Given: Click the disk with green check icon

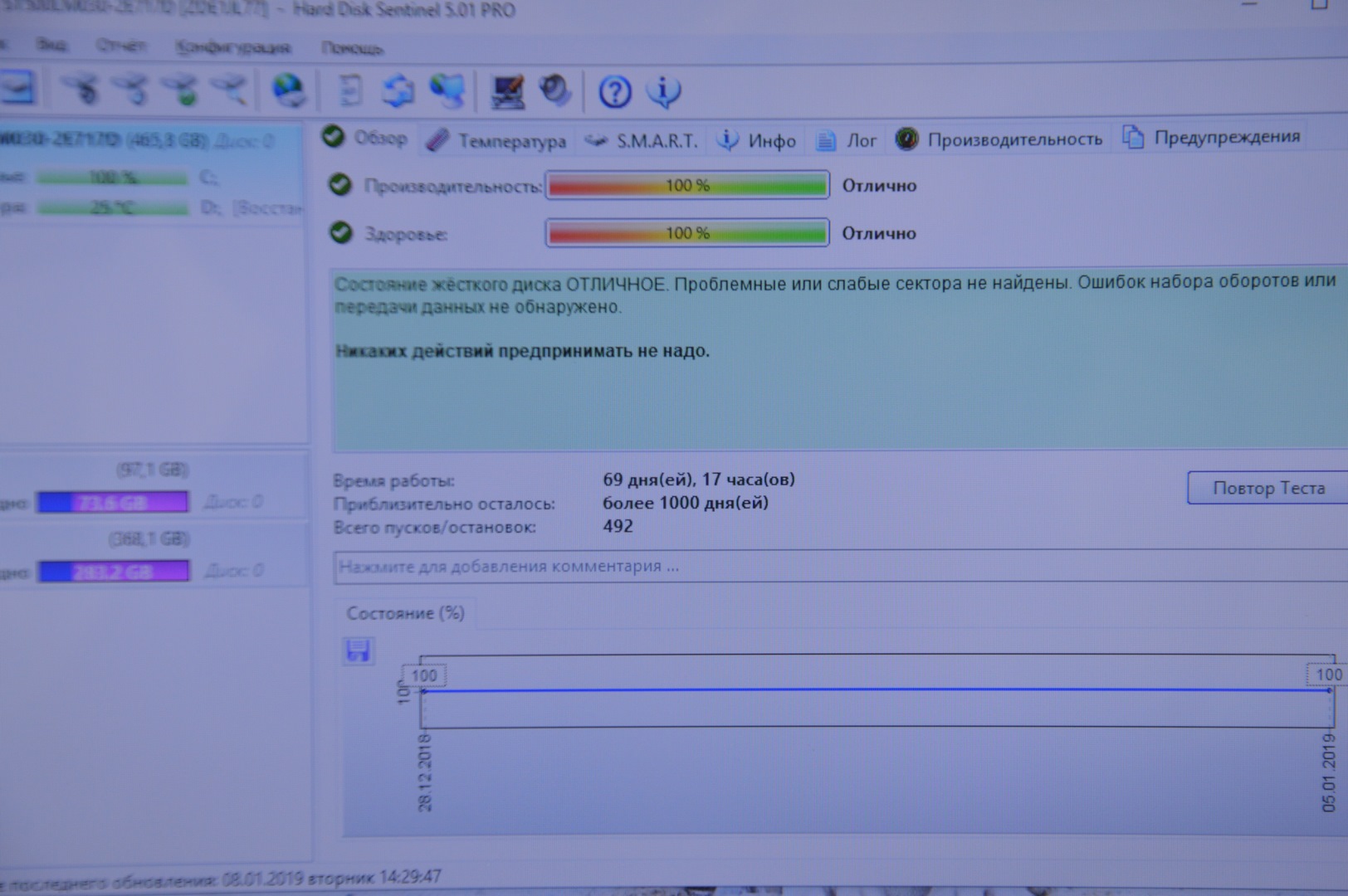Looking at the screenshot, I should click(x=181, y=90).
